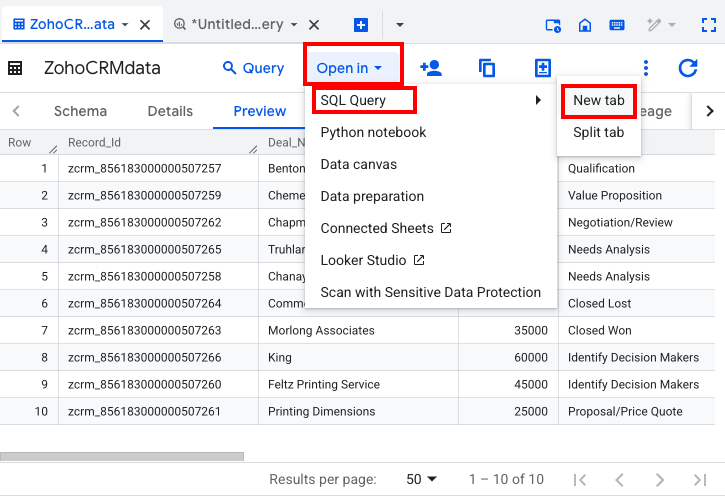Select New tab in the submenu

coord(599,100)
